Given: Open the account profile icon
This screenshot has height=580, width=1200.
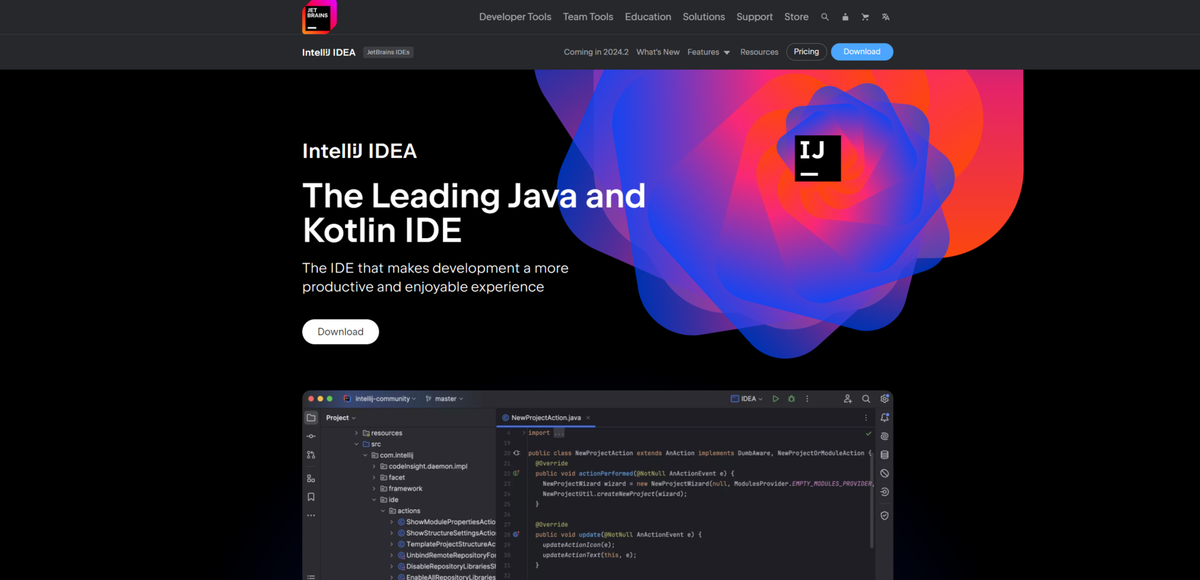Looking at the screenshot, I should click(845, 17).
